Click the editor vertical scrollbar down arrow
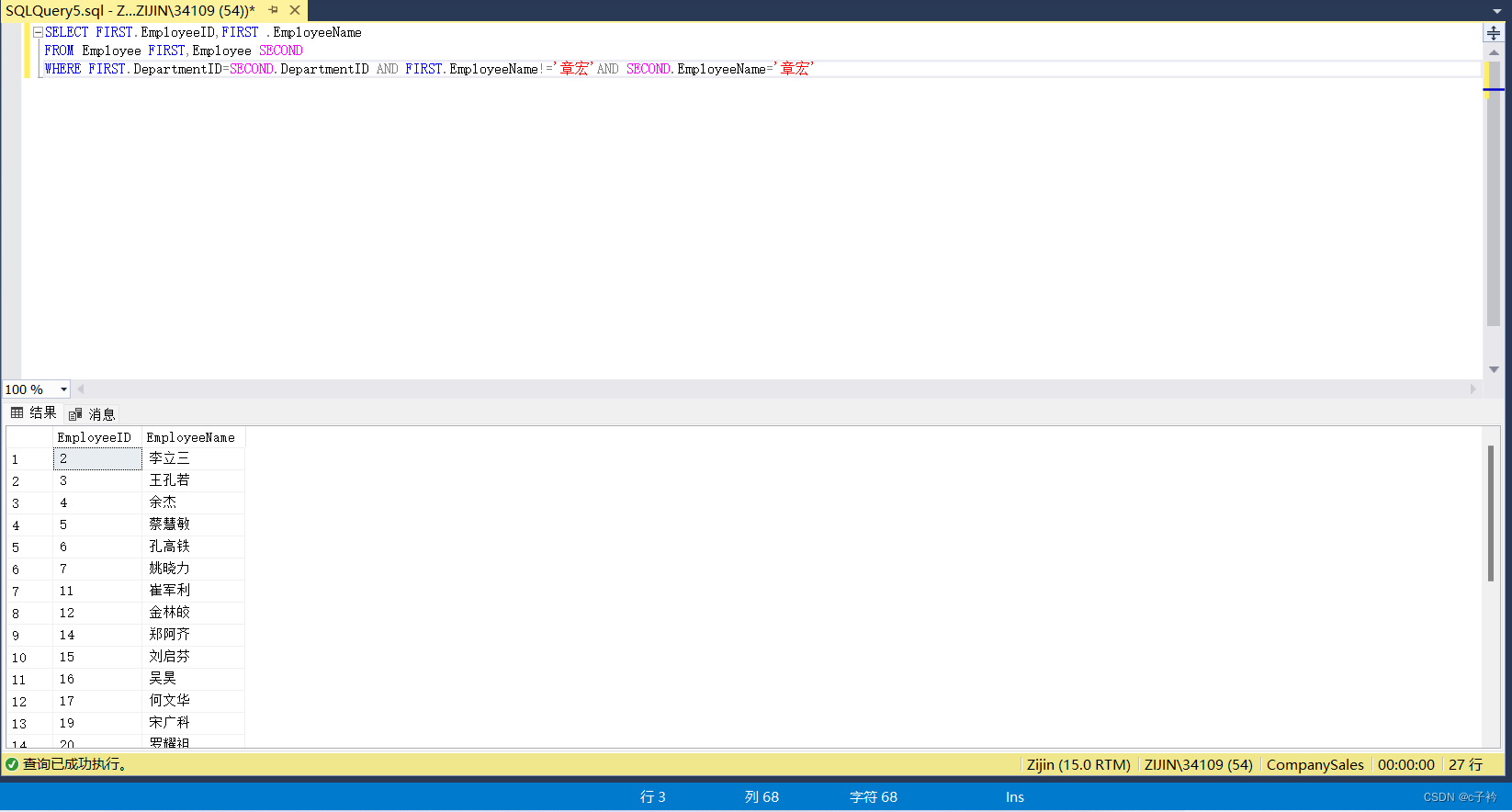This screenshot has width=1512, height=812. (1494, 369)
